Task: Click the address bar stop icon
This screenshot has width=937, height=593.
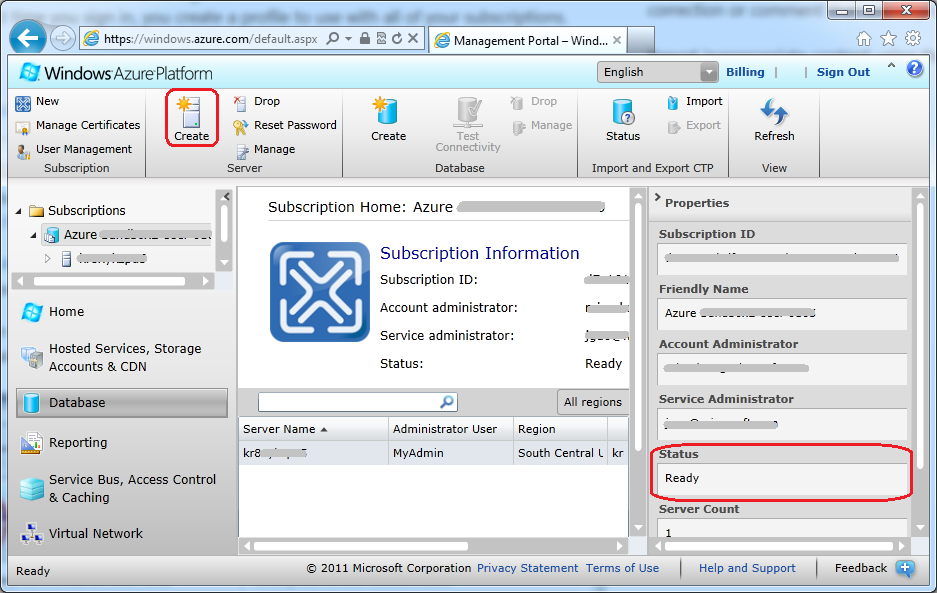Action: coord(412,39)
